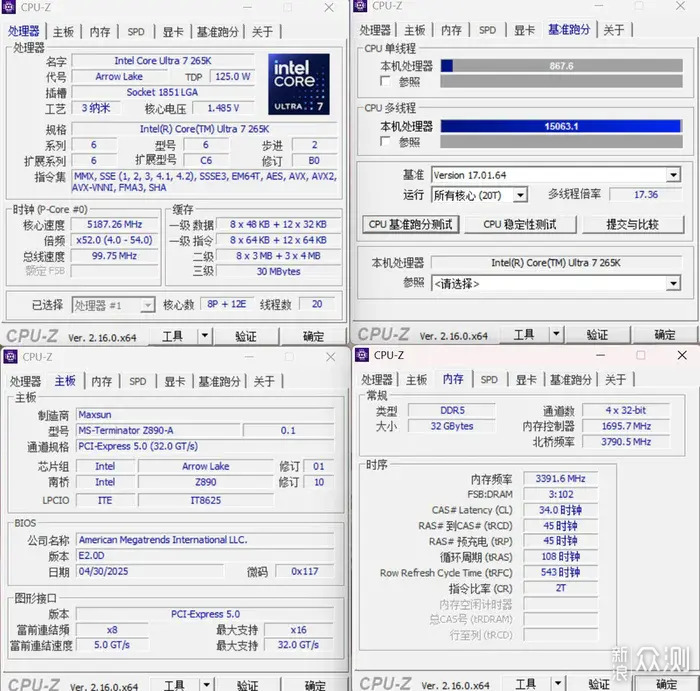Click the 多线程倍率 17.36 value
Viewport: 700px width, 691px height.
(x=646, y=194)
